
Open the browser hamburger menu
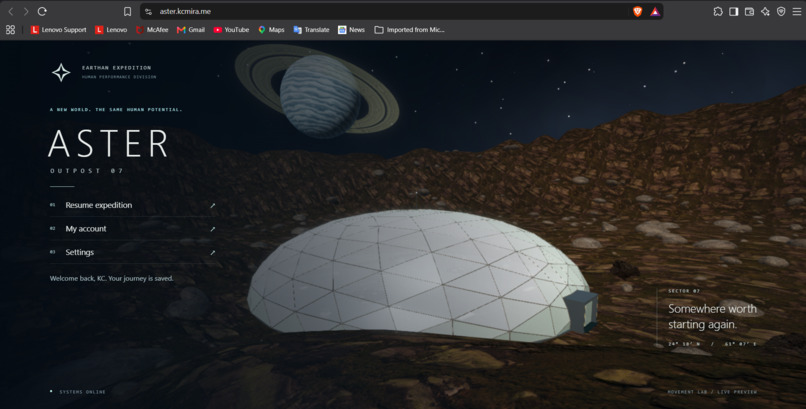point(797,11)
